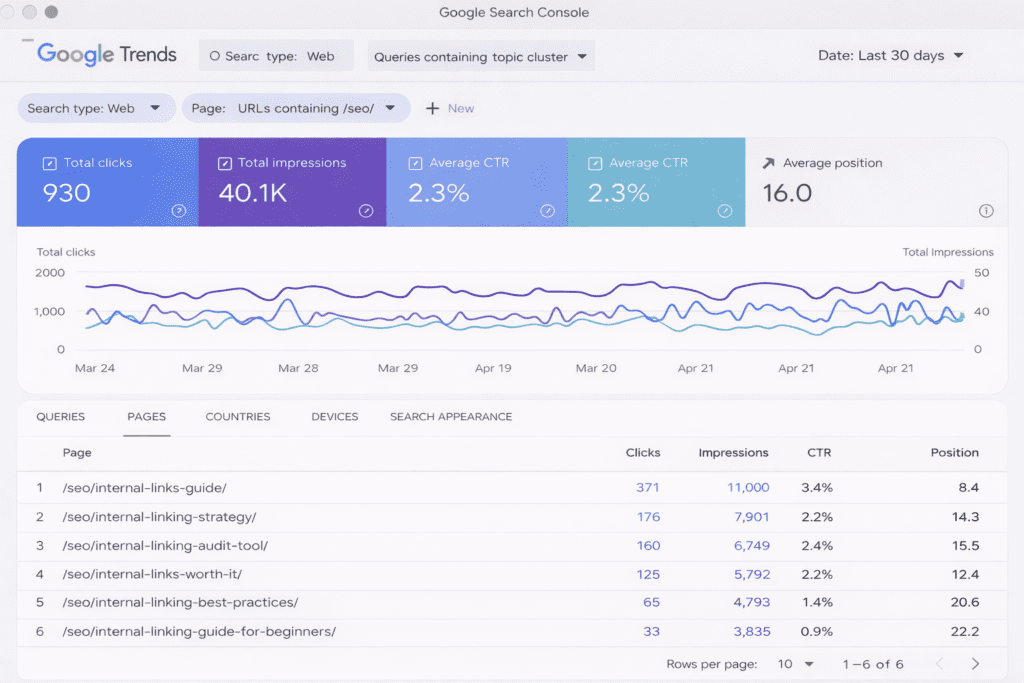Click the circular icon on Total impressions card
The width and height of the screenshot is (1024, 683).
click(366, 211)
